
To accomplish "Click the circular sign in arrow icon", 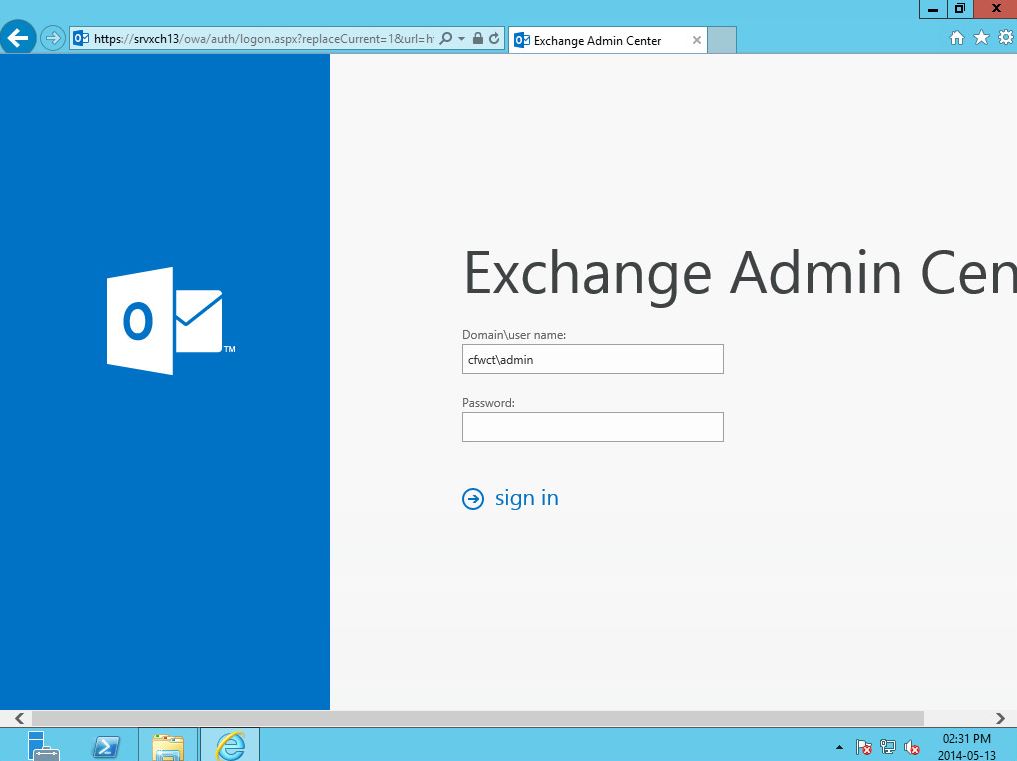I will tap(472, 498).
